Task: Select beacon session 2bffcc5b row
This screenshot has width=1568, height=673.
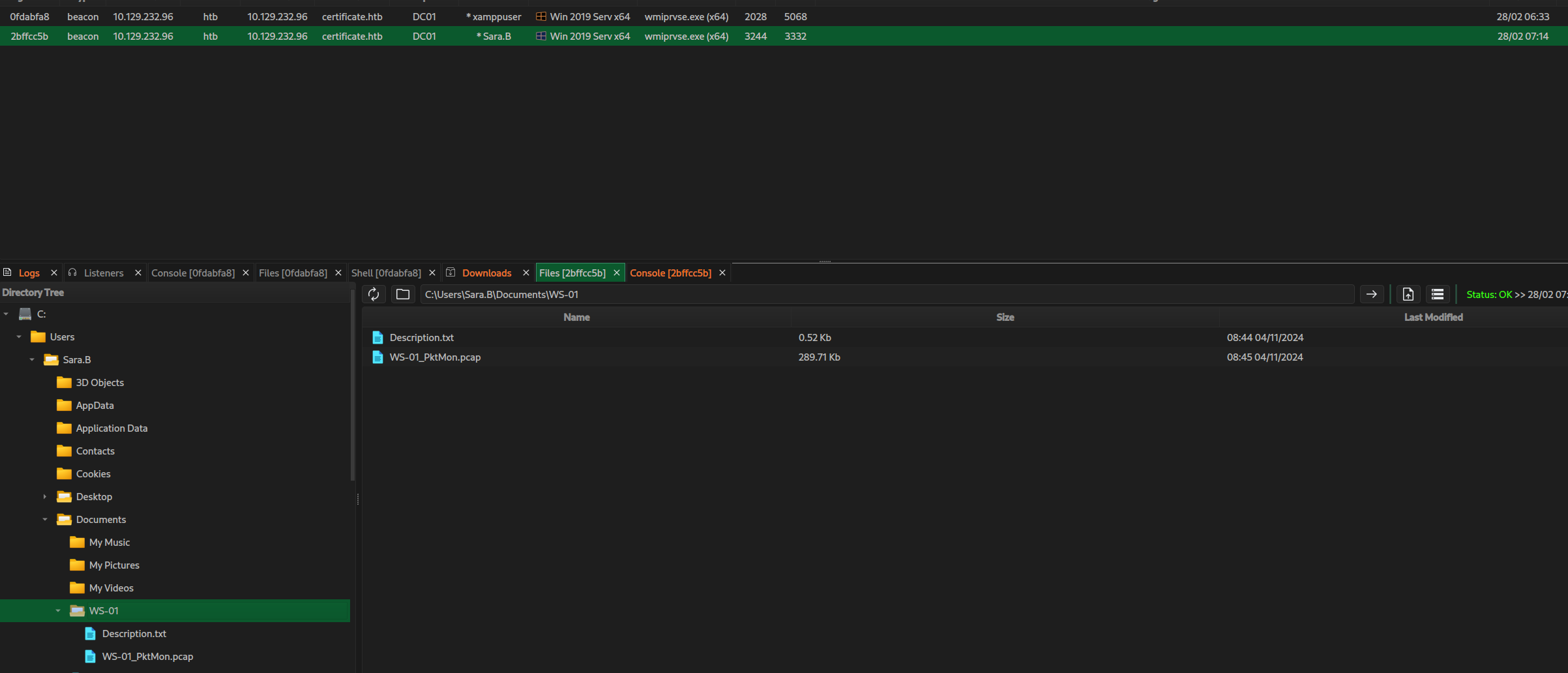Action: click(x=784, y=36)
